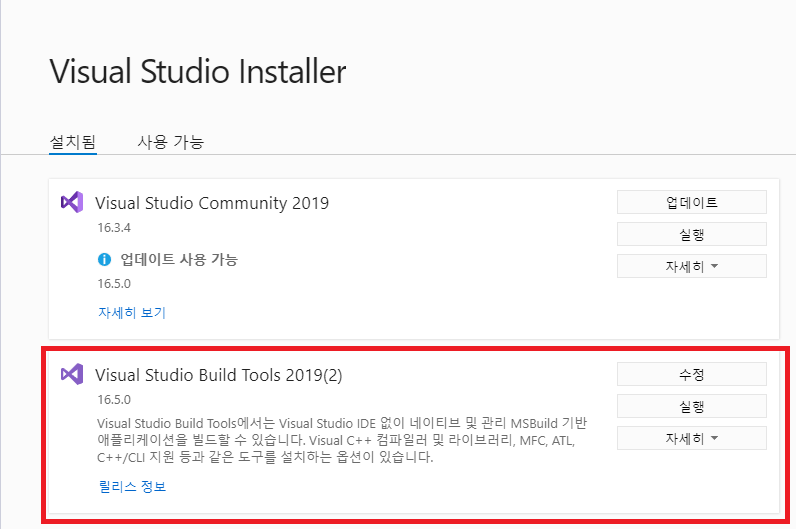
Task: Launch Visual Studio Community 2019 with 실행
Action: (x=691, y=235)
